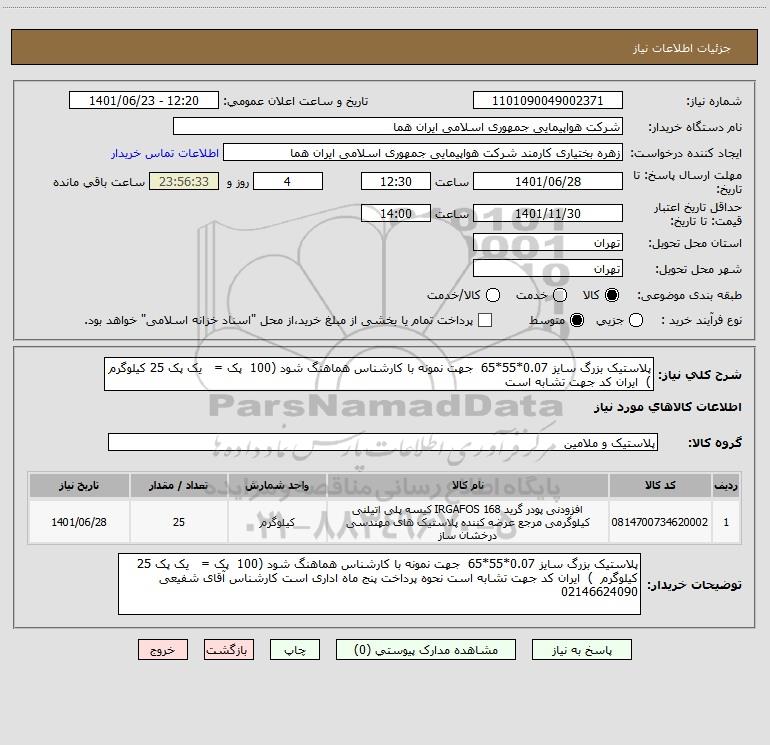The width and height of the screenshot is (770, 745).
Task: Click the تاریخ نیاز column header
Action: (79, 485)
